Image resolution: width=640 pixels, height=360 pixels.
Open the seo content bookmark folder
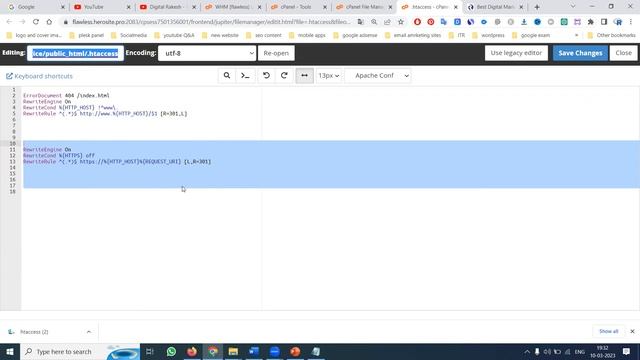[x=264, y=35]
